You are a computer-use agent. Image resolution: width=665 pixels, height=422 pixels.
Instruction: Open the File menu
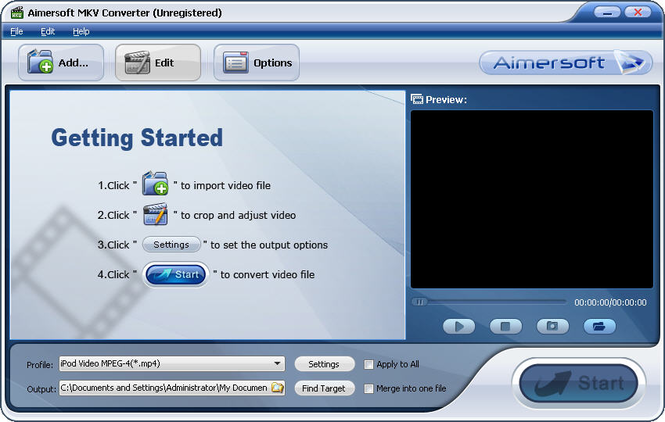[17, 31]
